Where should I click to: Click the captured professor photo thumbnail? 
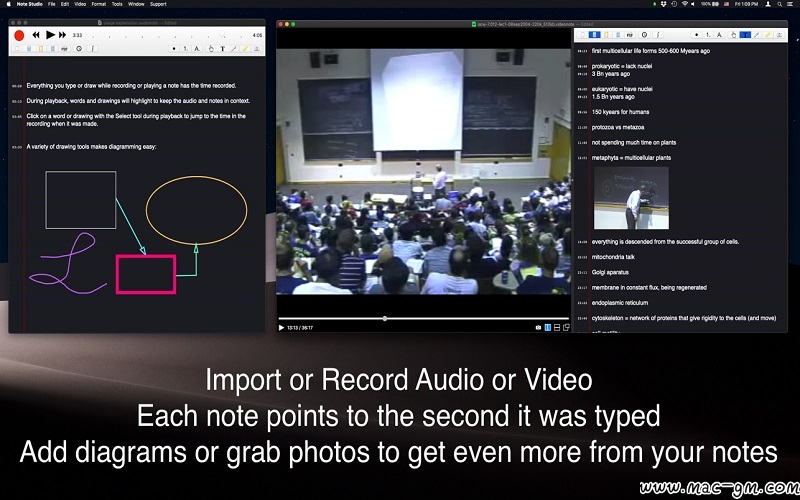point(631,198)
